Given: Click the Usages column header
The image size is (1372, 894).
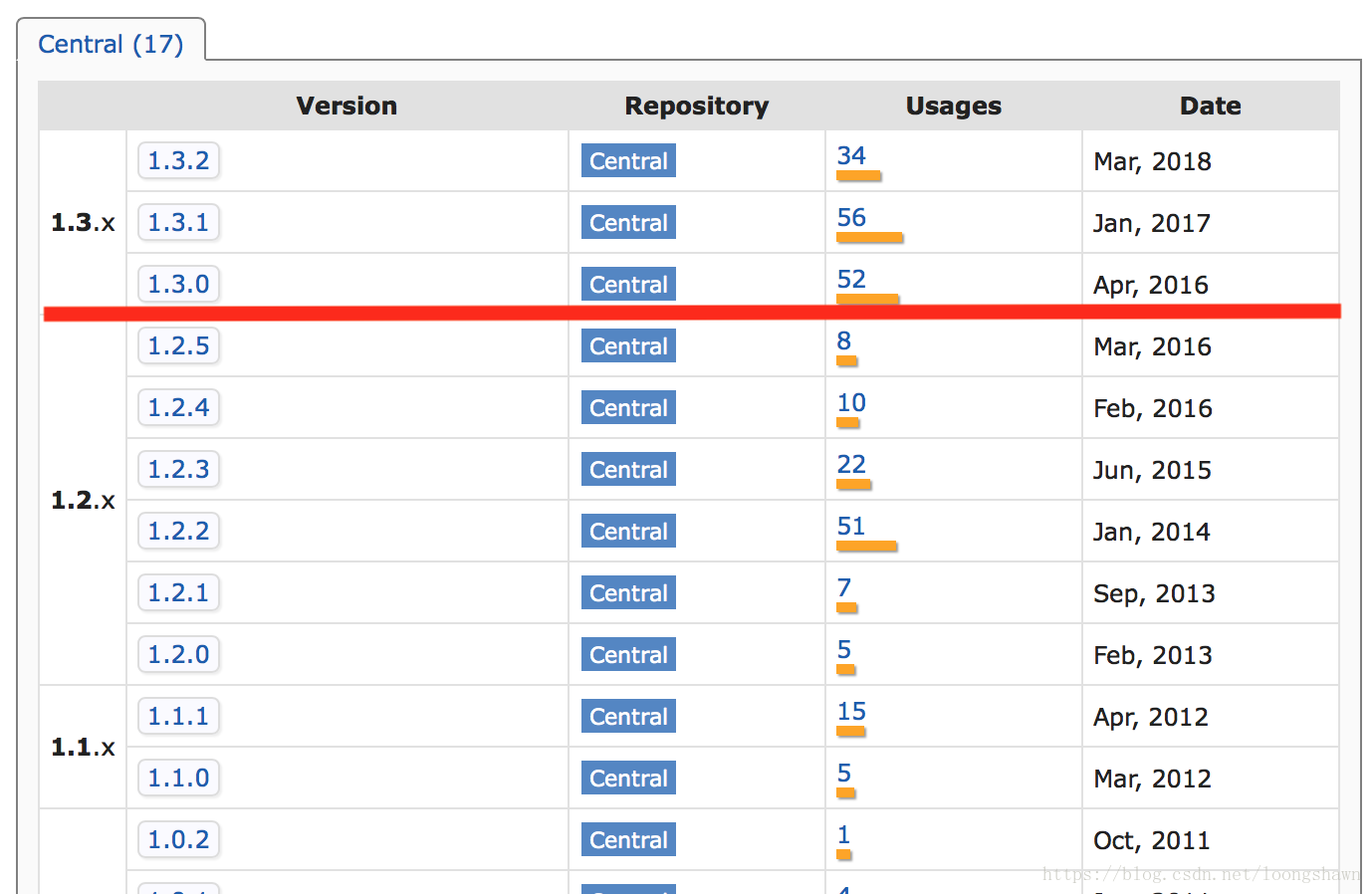Looking at the screenshot, I should 954,106.
